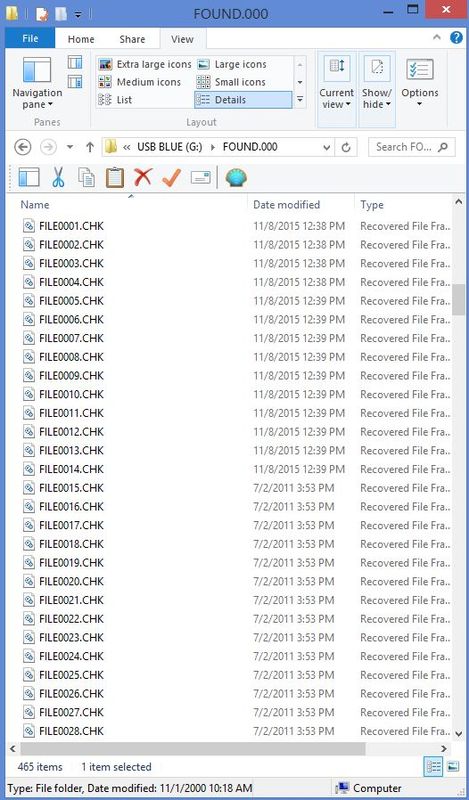Screen dimensions: 469x800
Task: Sort files by Date modified column header
Action: coord(286,205)
